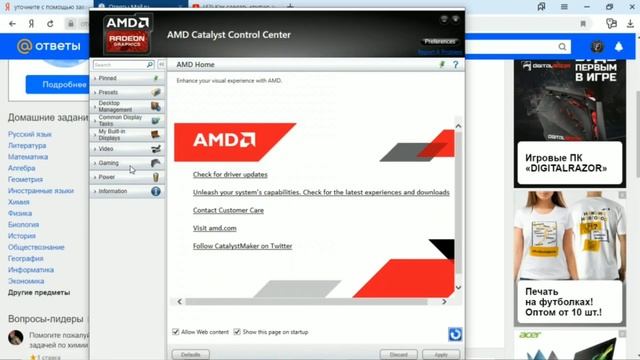Click the Подробнее button on the webpage
Viewport: 640px width, 360px height.
tap(58, 84)
